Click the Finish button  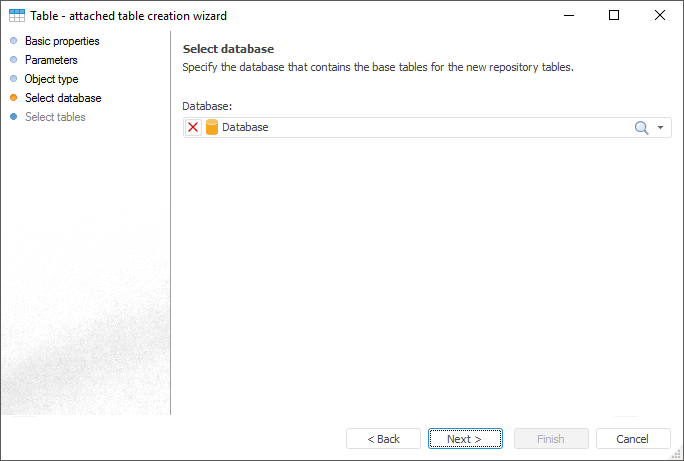550,439
